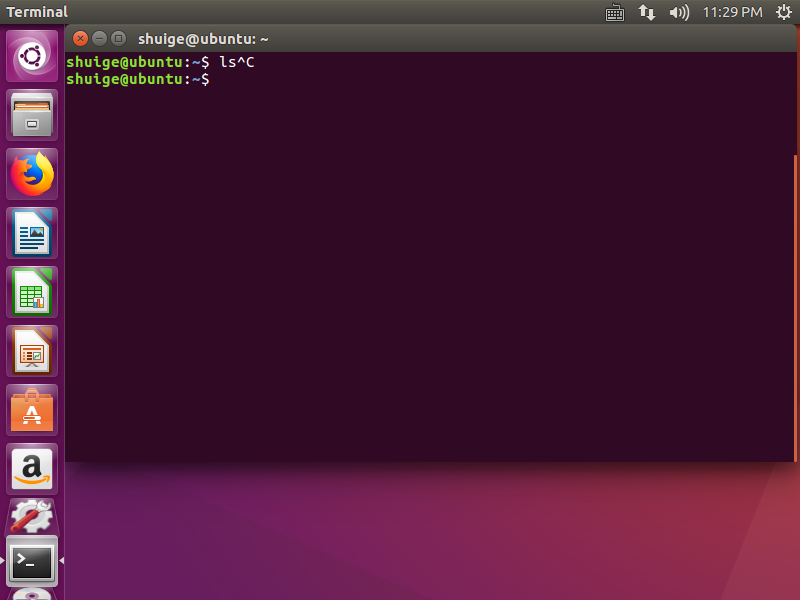Open the clock showing 11:29 PM

click(x=732, y=12)
